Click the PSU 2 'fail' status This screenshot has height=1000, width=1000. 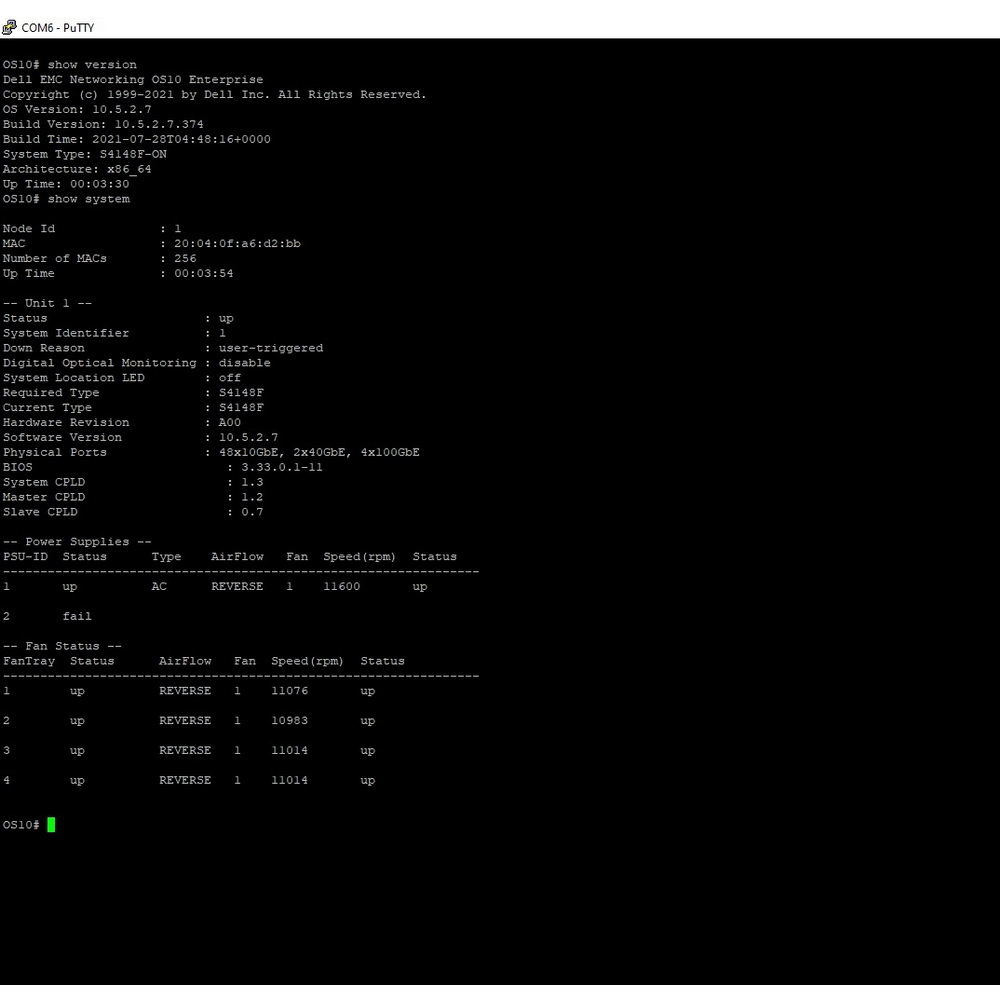77,617
